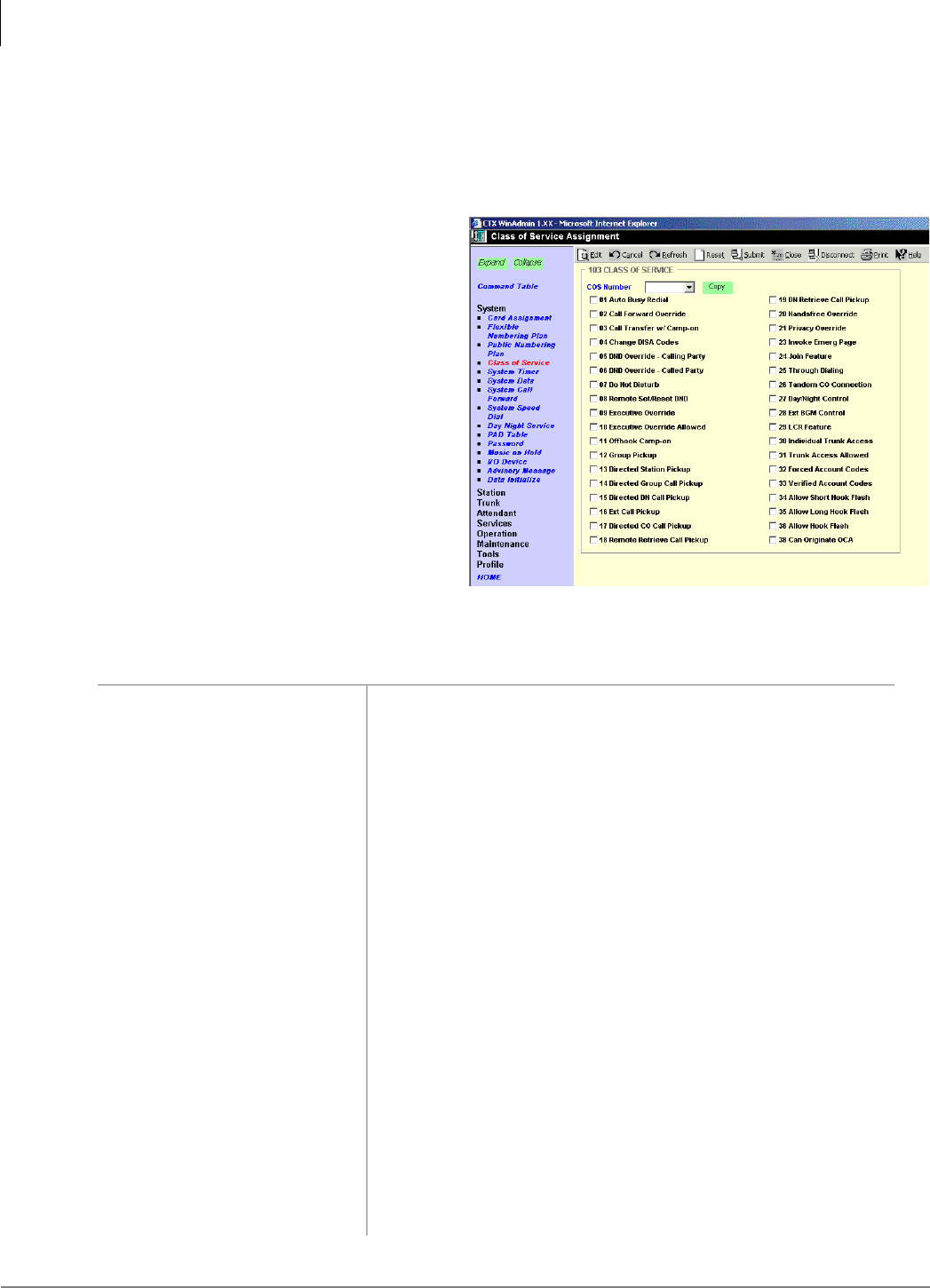Image resolution: width=930 pixels, height=1288 pixels.
Task: Open Card Assignment in System menu
Action: 520,318
